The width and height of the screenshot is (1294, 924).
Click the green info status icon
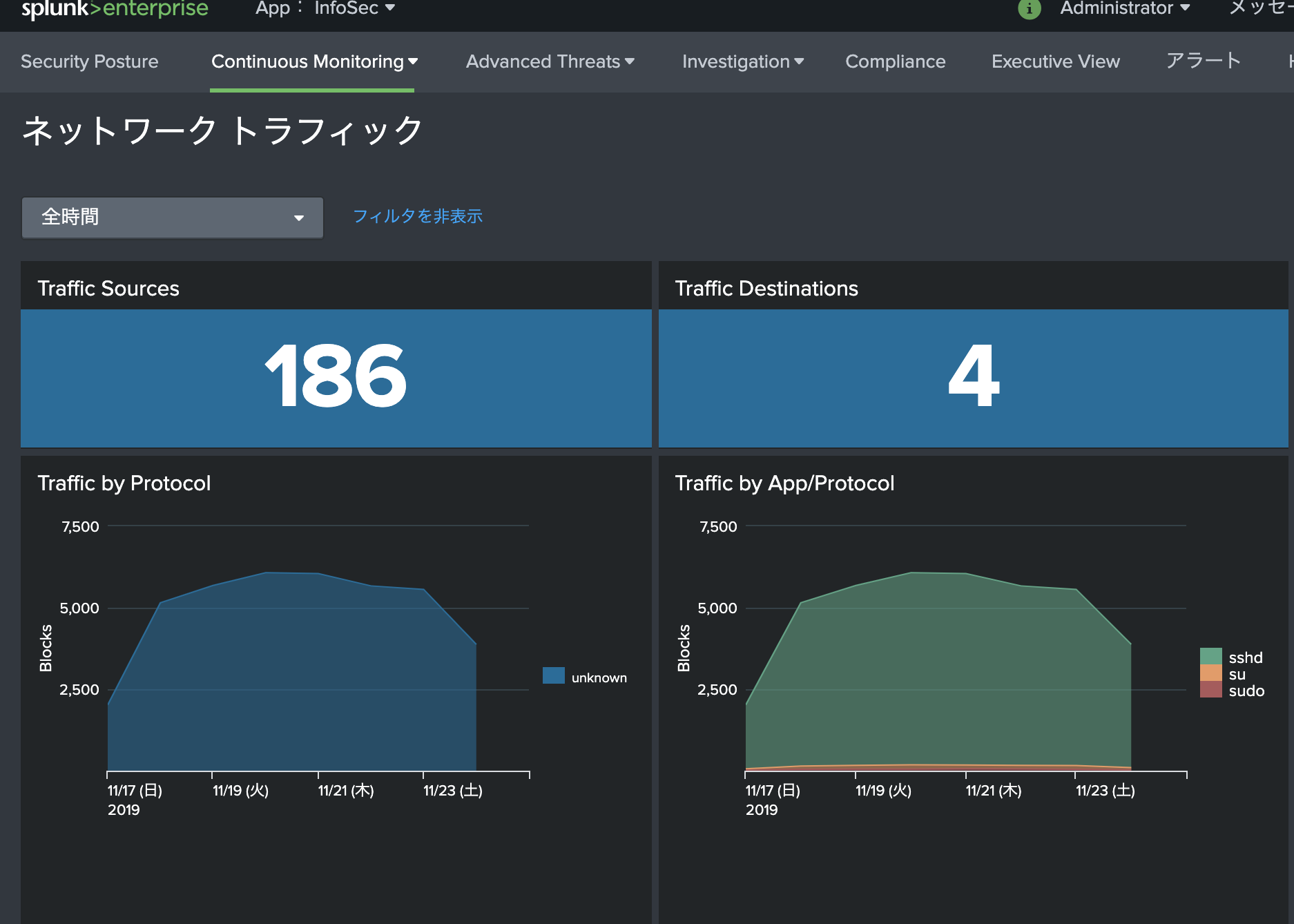point(1029,9)
